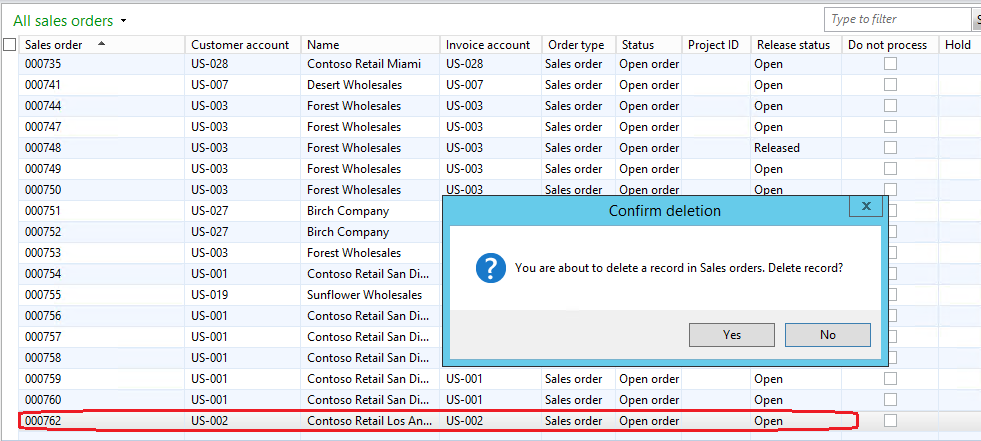Click the Order type column header
The width and height of the screenshot is (981, 441).
[x=574, y=44]
